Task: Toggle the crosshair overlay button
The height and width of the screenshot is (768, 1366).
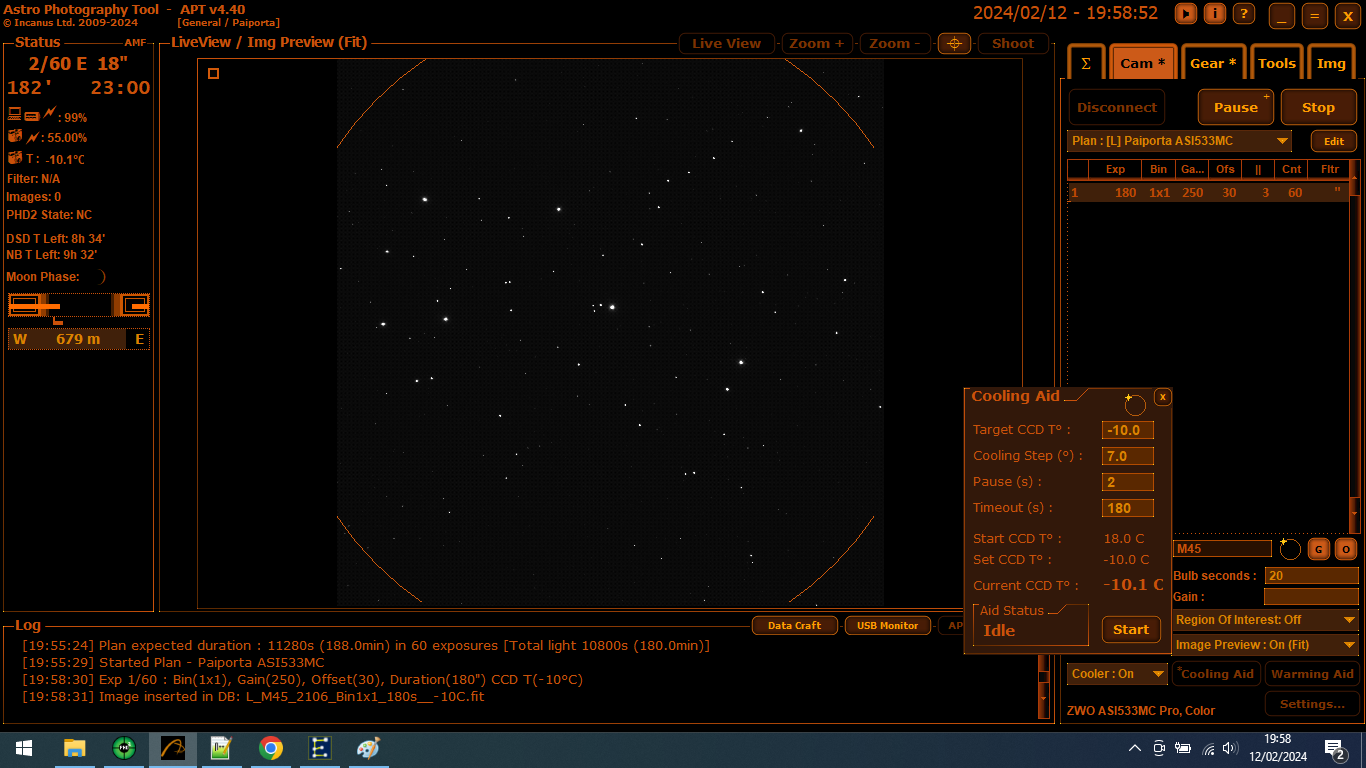Action: tap(954, 44)
